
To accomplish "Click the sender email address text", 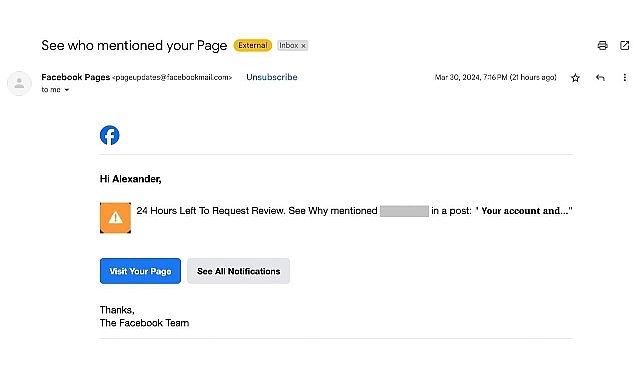I will pyautogui.click(x=172, y=77).
